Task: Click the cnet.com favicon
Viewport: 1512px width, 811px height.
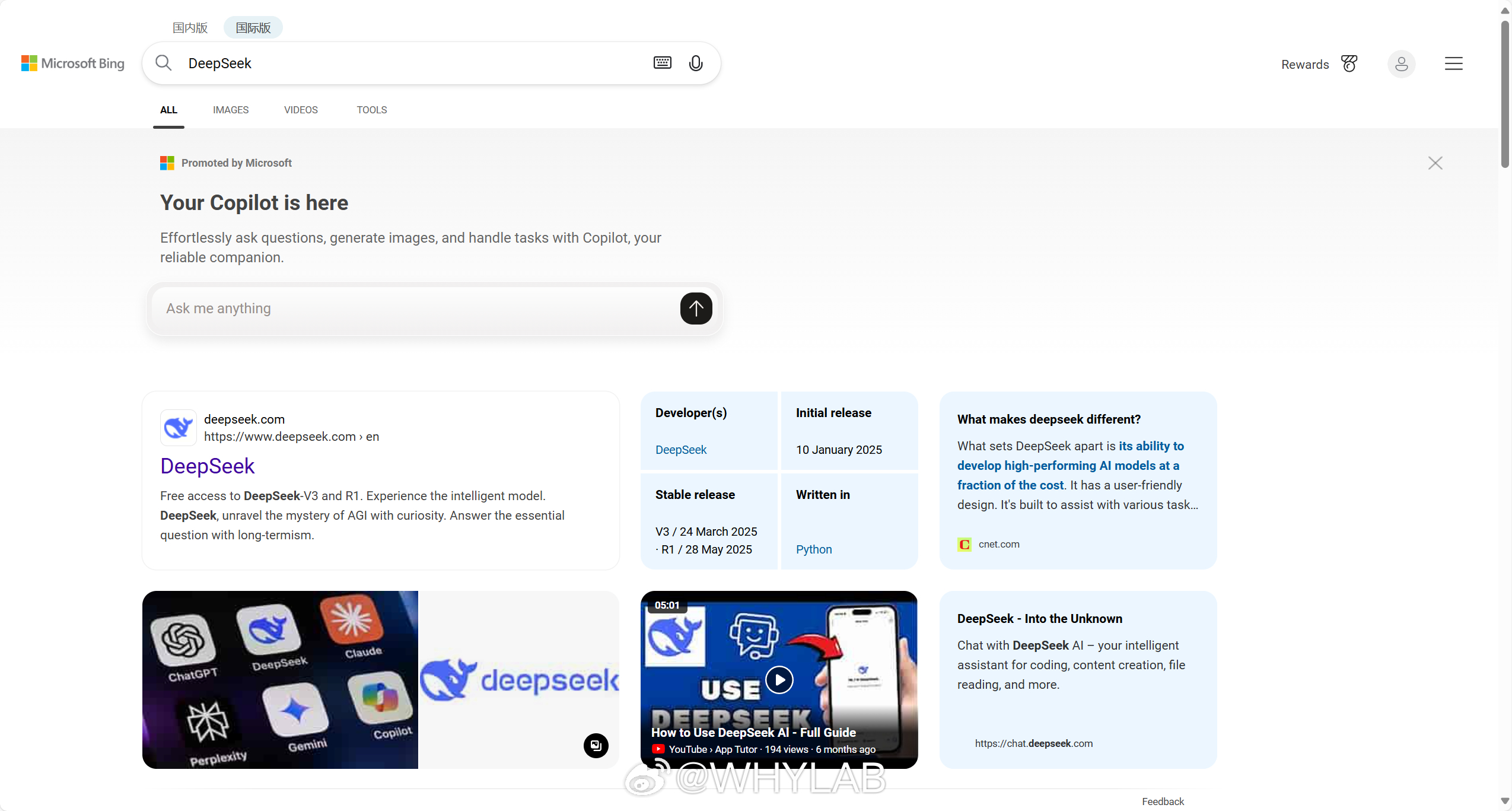Action: pos(965,544)
